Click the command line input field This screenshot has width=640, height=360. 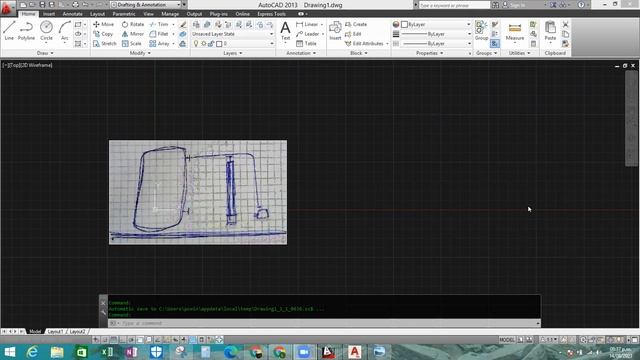point(324,323)
